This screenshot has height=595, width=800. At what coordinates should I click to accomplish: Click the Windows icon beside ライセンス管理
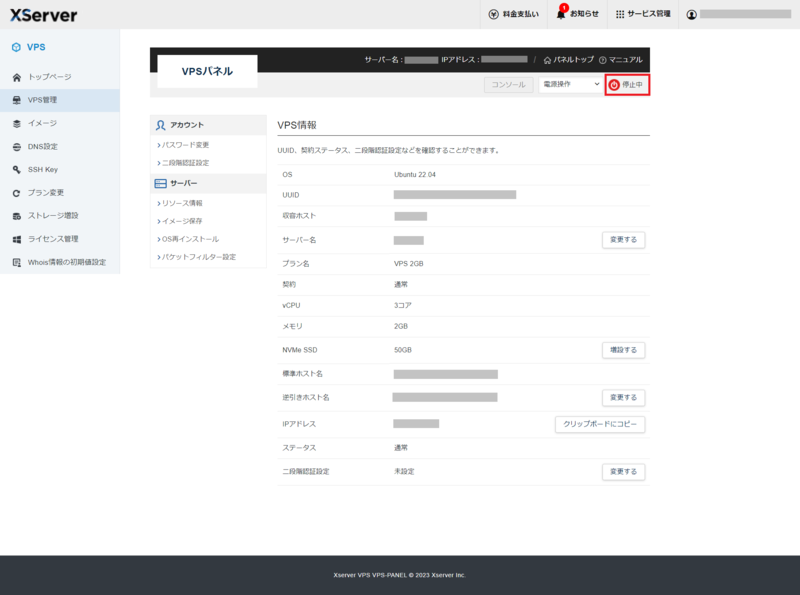pos(17,239)
